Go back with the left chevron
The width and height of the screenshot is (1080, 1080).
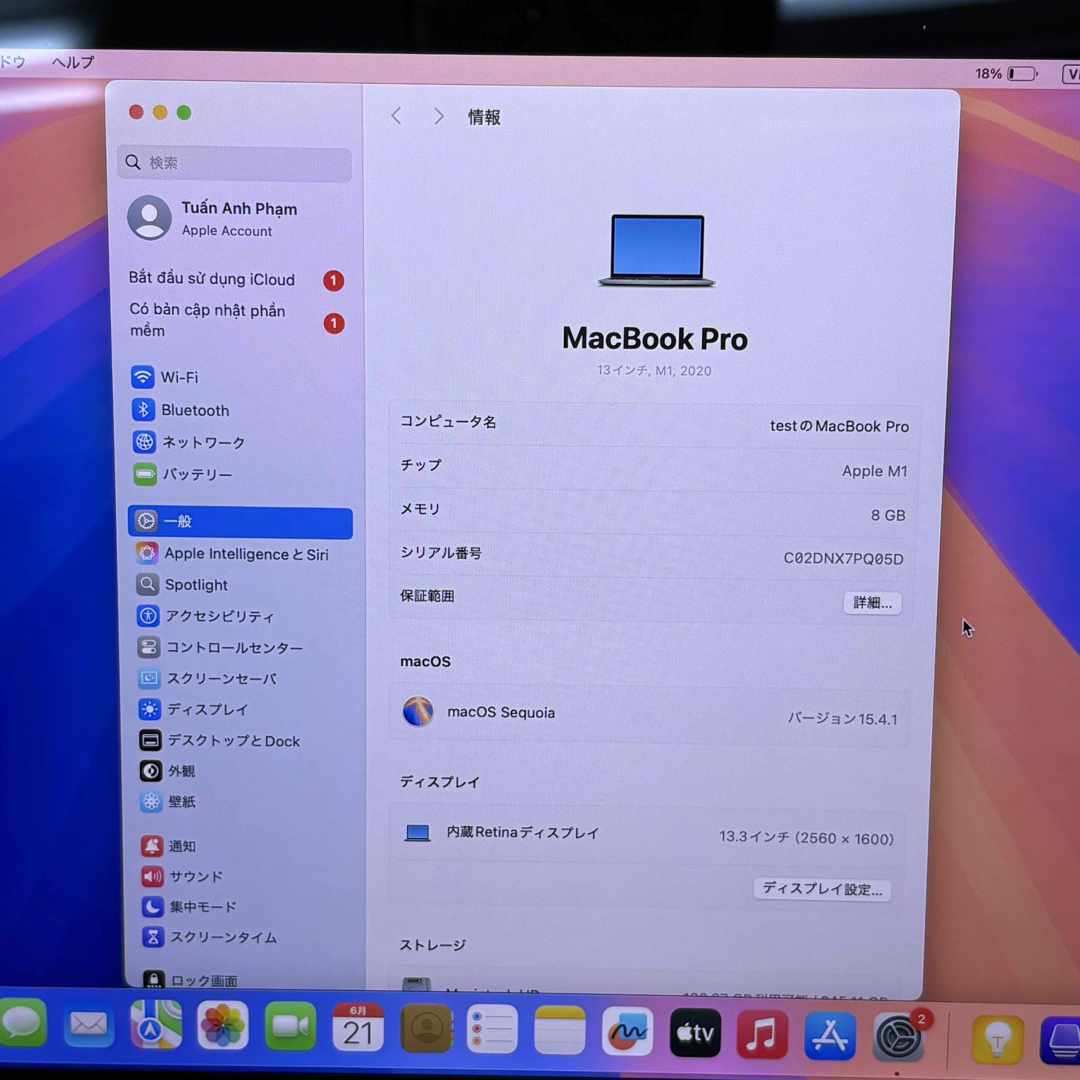point(396,116)
